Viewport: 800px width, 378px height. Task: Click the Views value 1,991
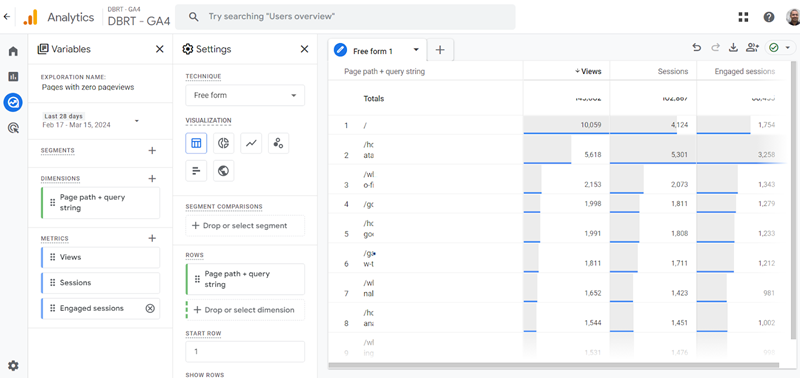593,233
